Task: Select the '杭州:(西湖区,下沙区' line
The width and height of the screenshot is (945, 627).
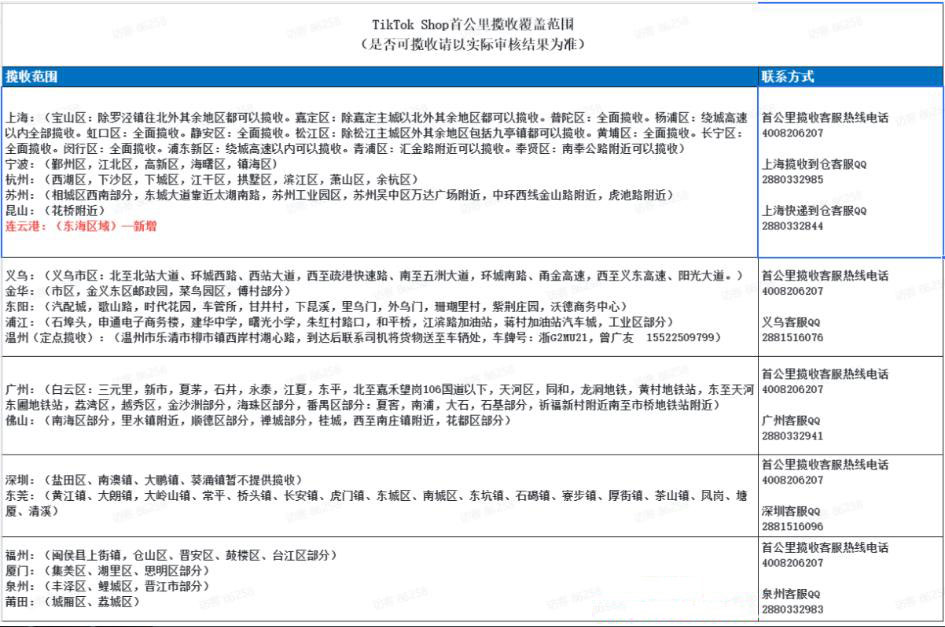Action: (x=212, y=180)
